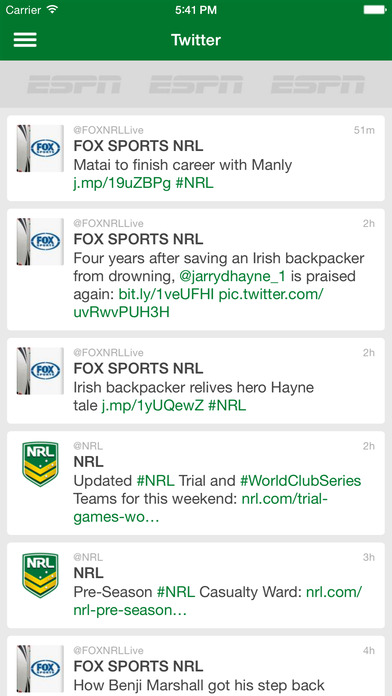Select the Pre-Season Casualty Ward tweet text
The height and width of the screenshot is (696, 392).
[x=218, y=601]
